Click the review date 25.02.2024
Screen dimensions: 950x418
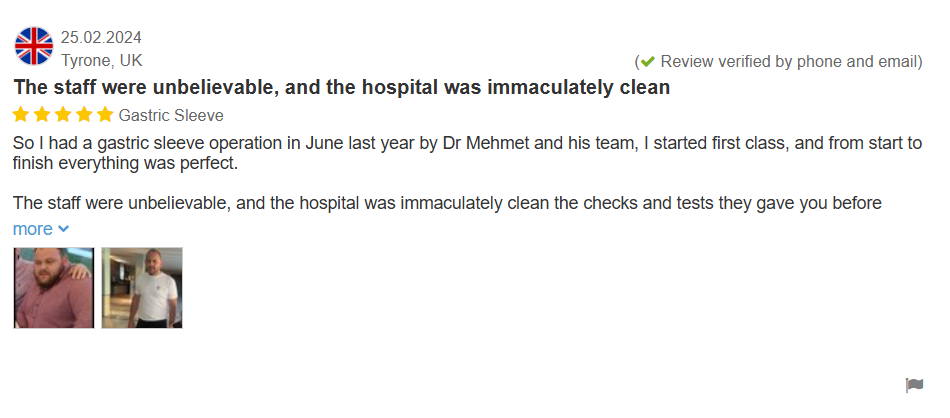pos(101,38)
